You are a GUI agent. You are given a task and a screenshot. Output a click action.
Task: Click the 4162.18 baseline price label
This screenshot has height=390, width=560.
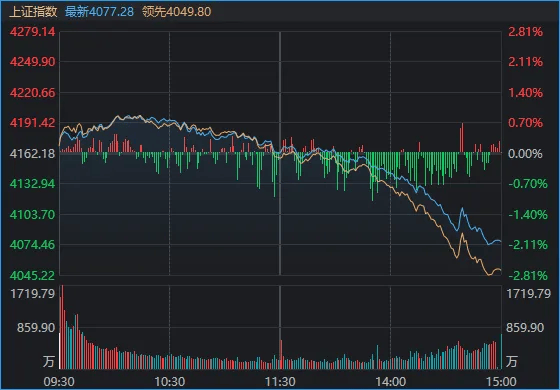click(x=33, y=154)
